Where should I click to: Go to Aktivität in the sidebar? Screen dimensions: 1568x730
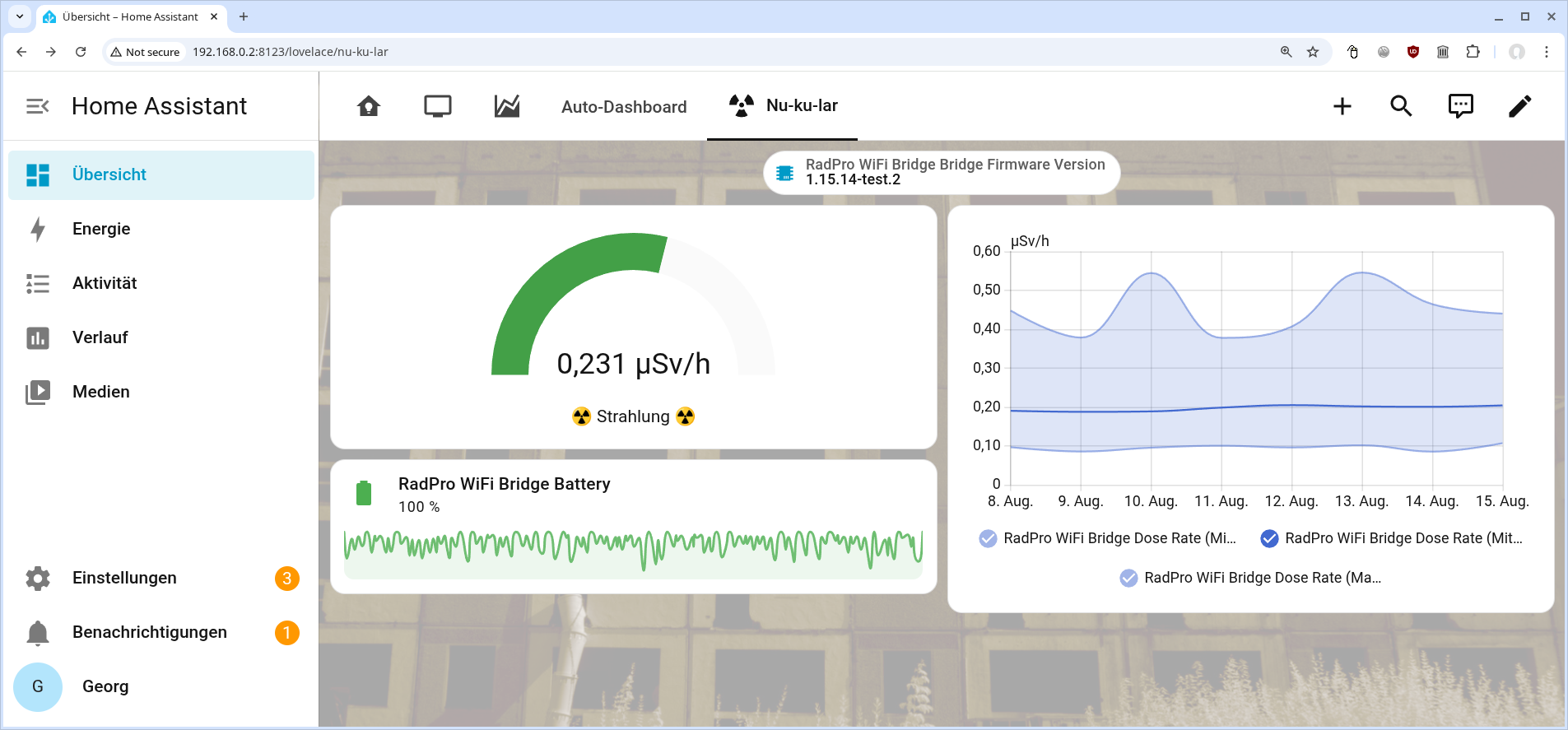point(161,283)
